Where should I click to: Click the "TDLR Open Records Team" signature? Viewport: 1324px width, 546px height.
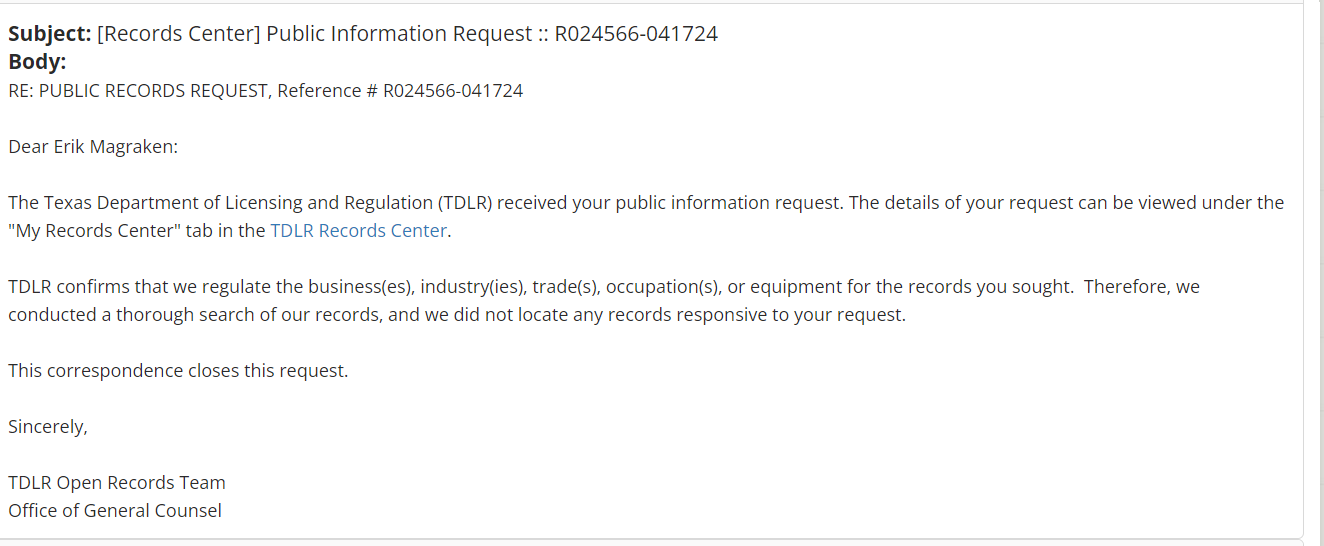pyautogui.click(x=117, y=483)
